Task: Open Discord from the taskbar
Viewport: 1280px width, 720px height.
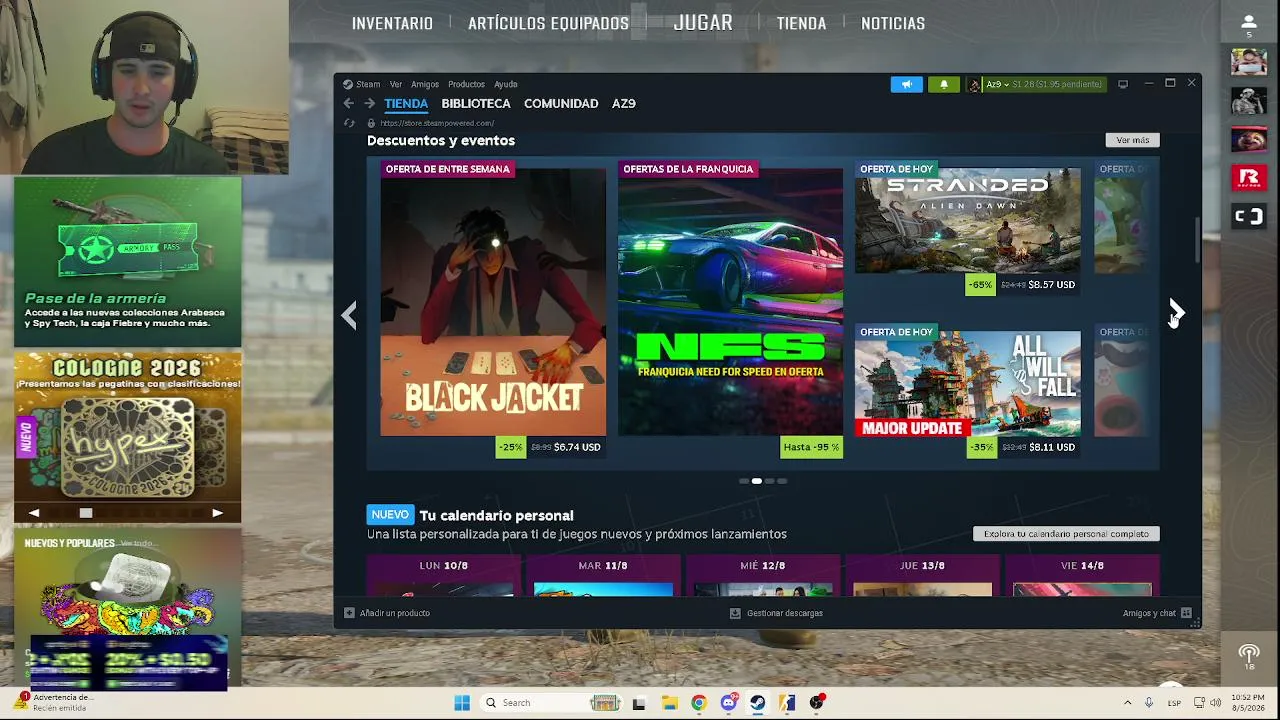Action: pyautogui.click(x=728, y=702)
